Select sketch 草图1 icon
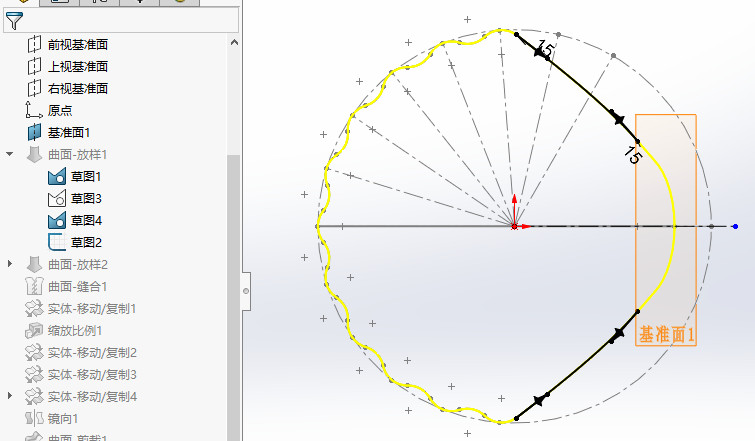This screenshot has width=755, height=441. click(x=57, y=176)
